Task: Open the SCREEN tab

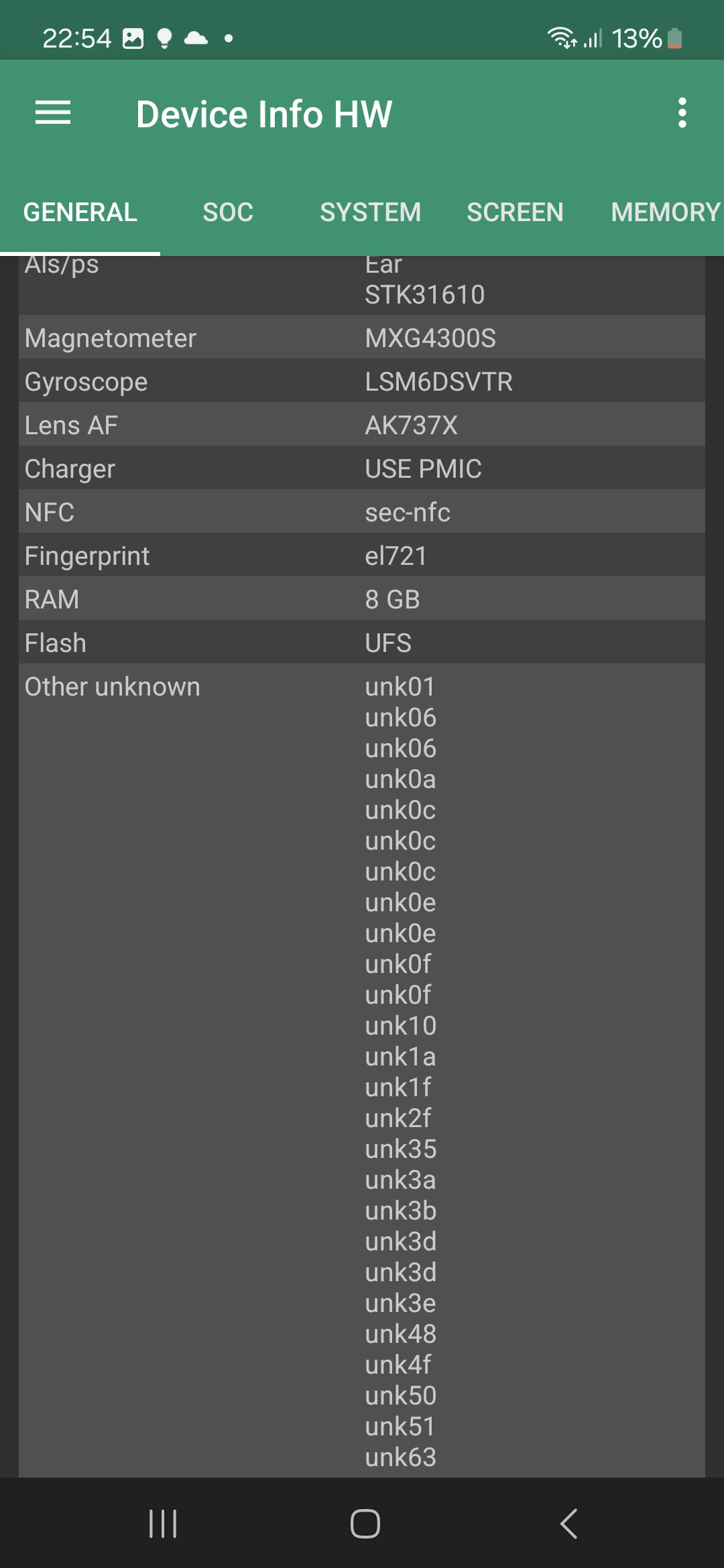Action: [x=515, y=212]
